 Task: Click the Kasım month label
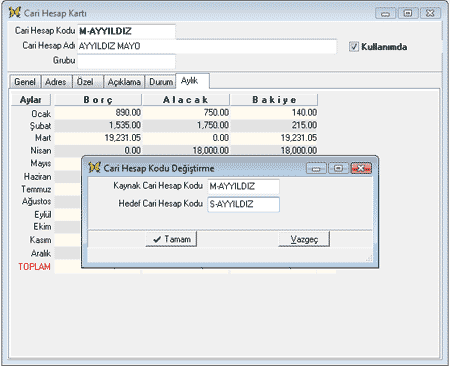pos(40,240)
